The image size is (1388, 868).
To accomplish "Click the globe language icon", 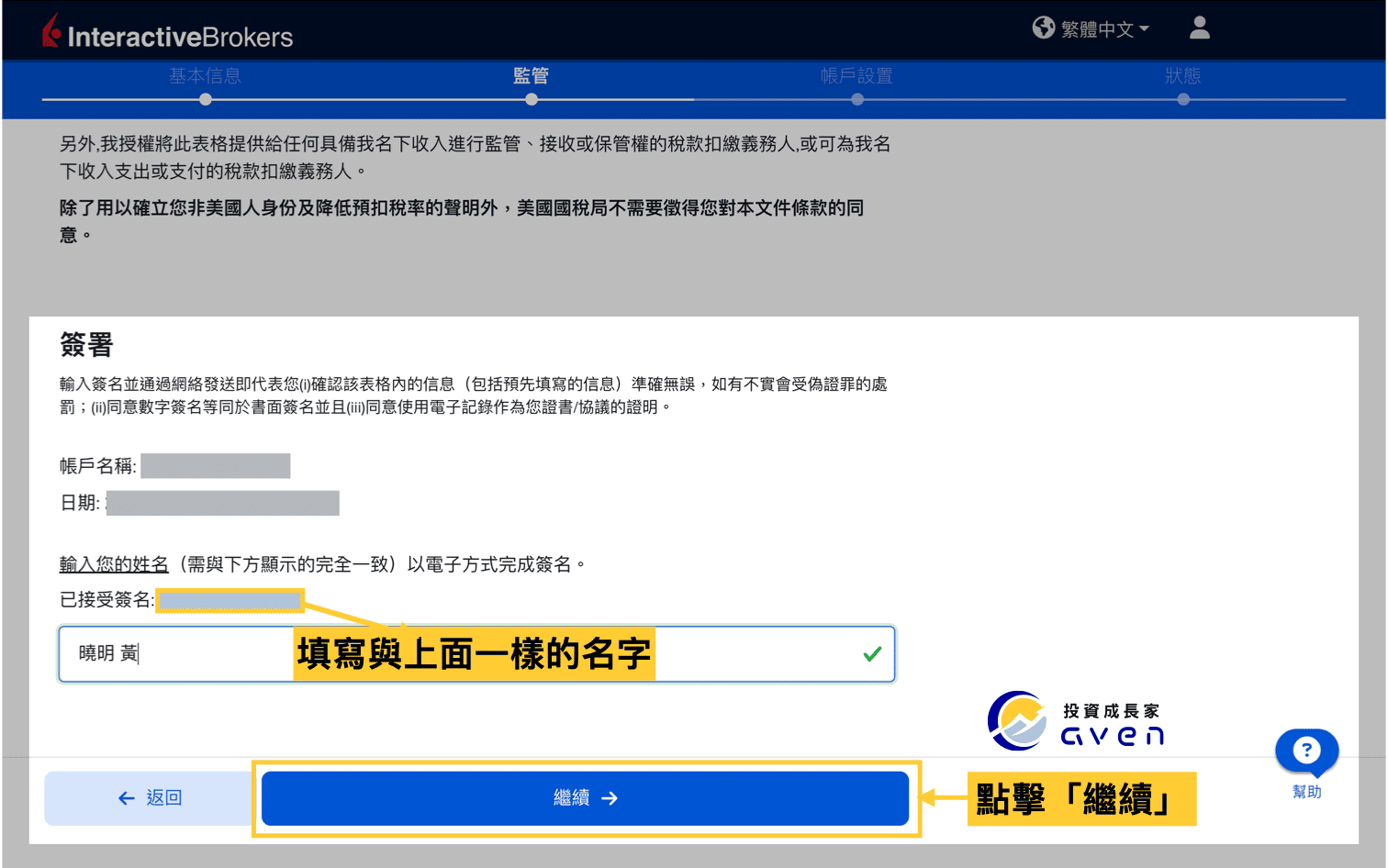I will coord(1044,28).
